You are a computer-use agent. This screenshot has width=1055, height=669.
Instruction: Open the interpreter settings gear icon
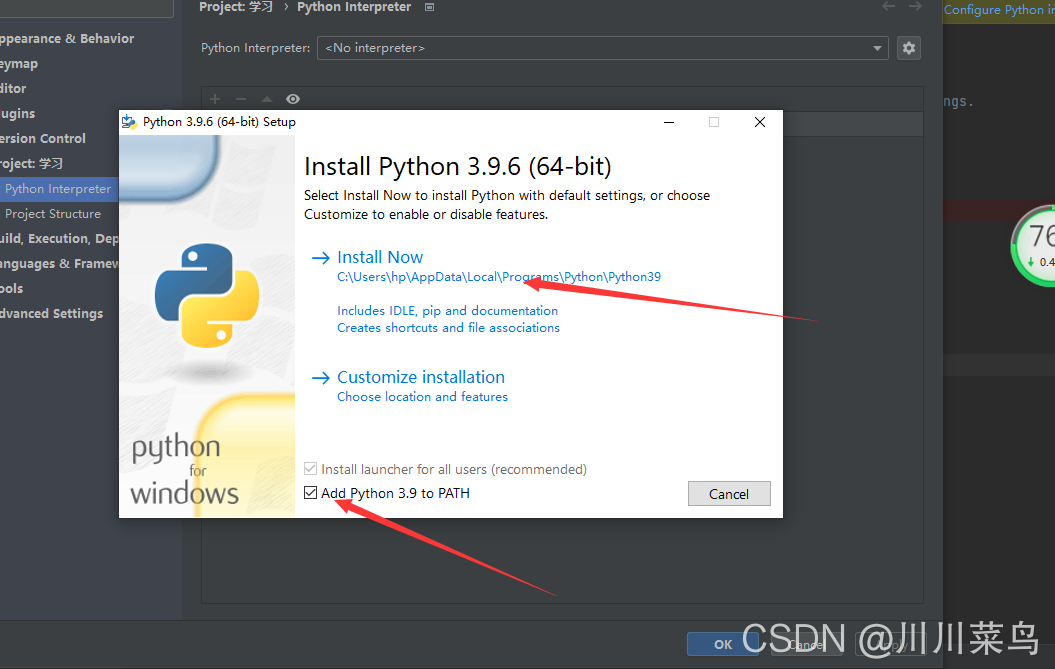tap(908, 48)
